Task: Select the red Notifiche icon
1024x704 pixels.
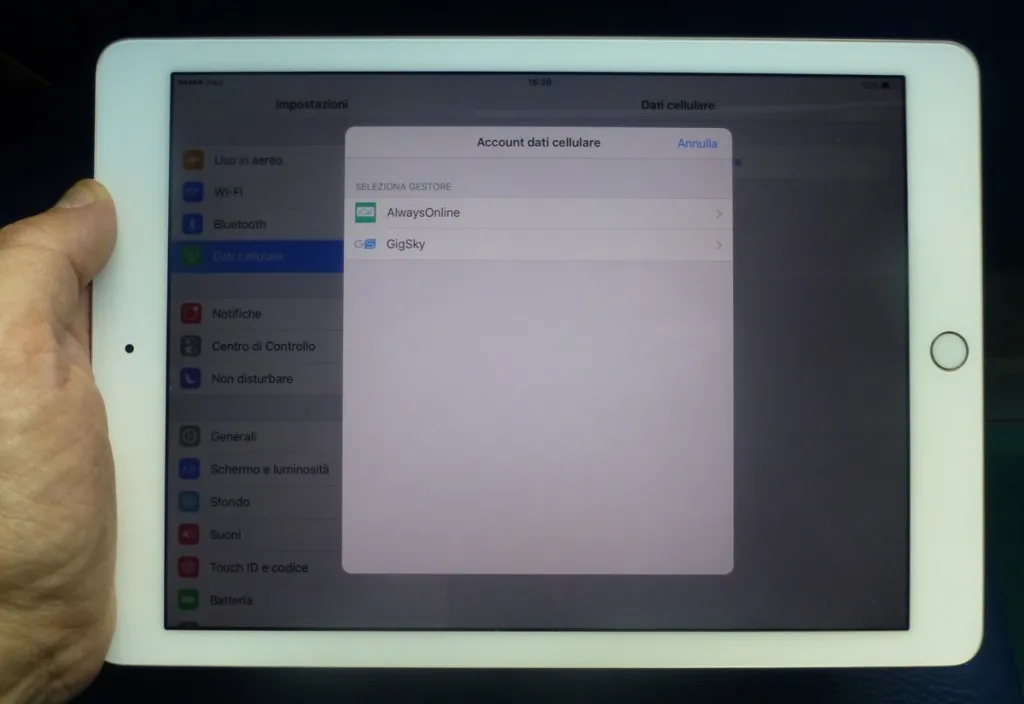Action: point(190,313)
